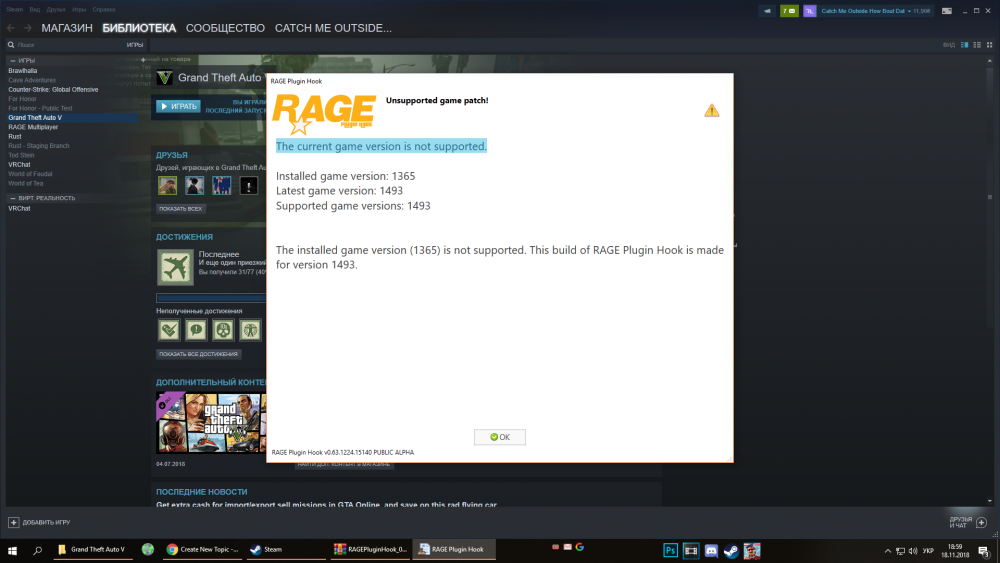Click the purple profile avatar in header
1000x563 pixels.
pos(809,11)
